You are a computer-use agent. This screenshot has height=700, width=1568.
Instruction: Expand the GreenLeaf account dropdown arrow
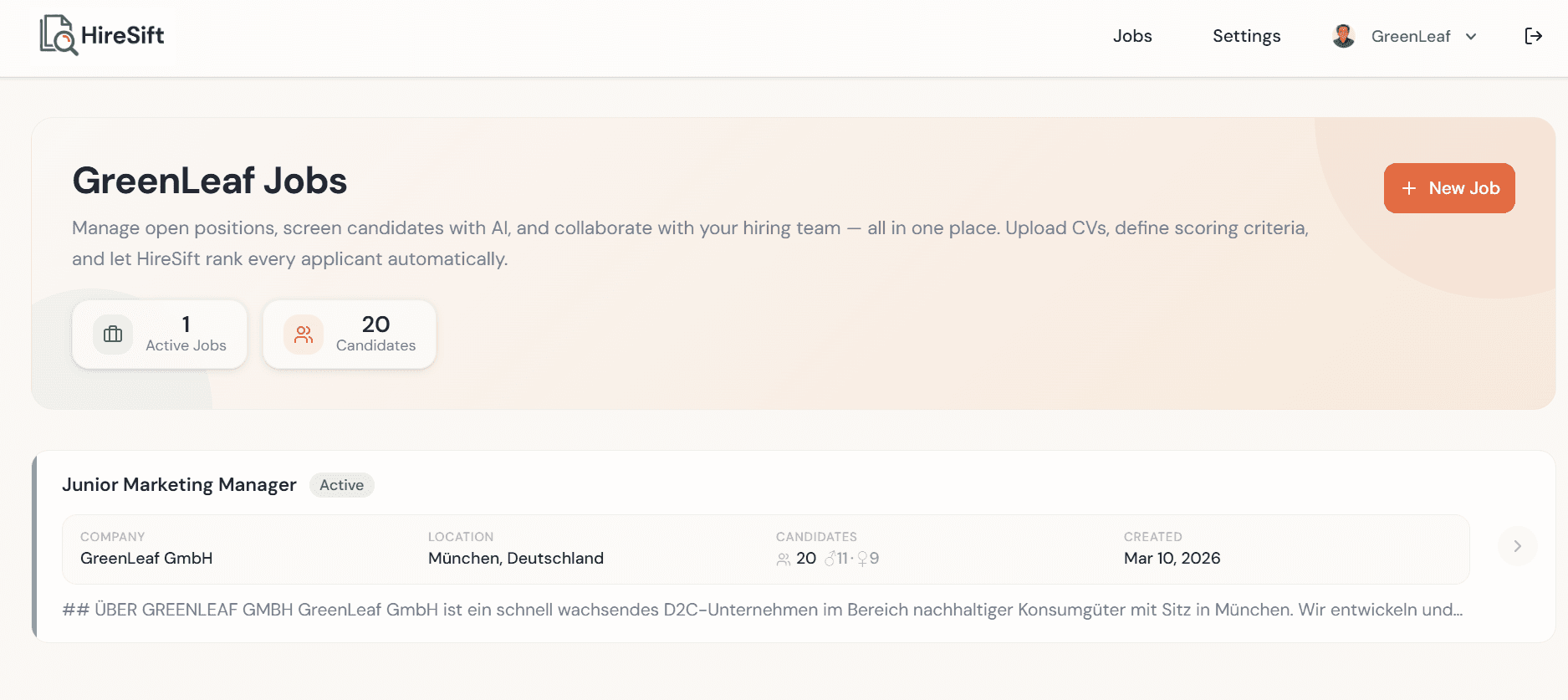(x=1471, y=36)
